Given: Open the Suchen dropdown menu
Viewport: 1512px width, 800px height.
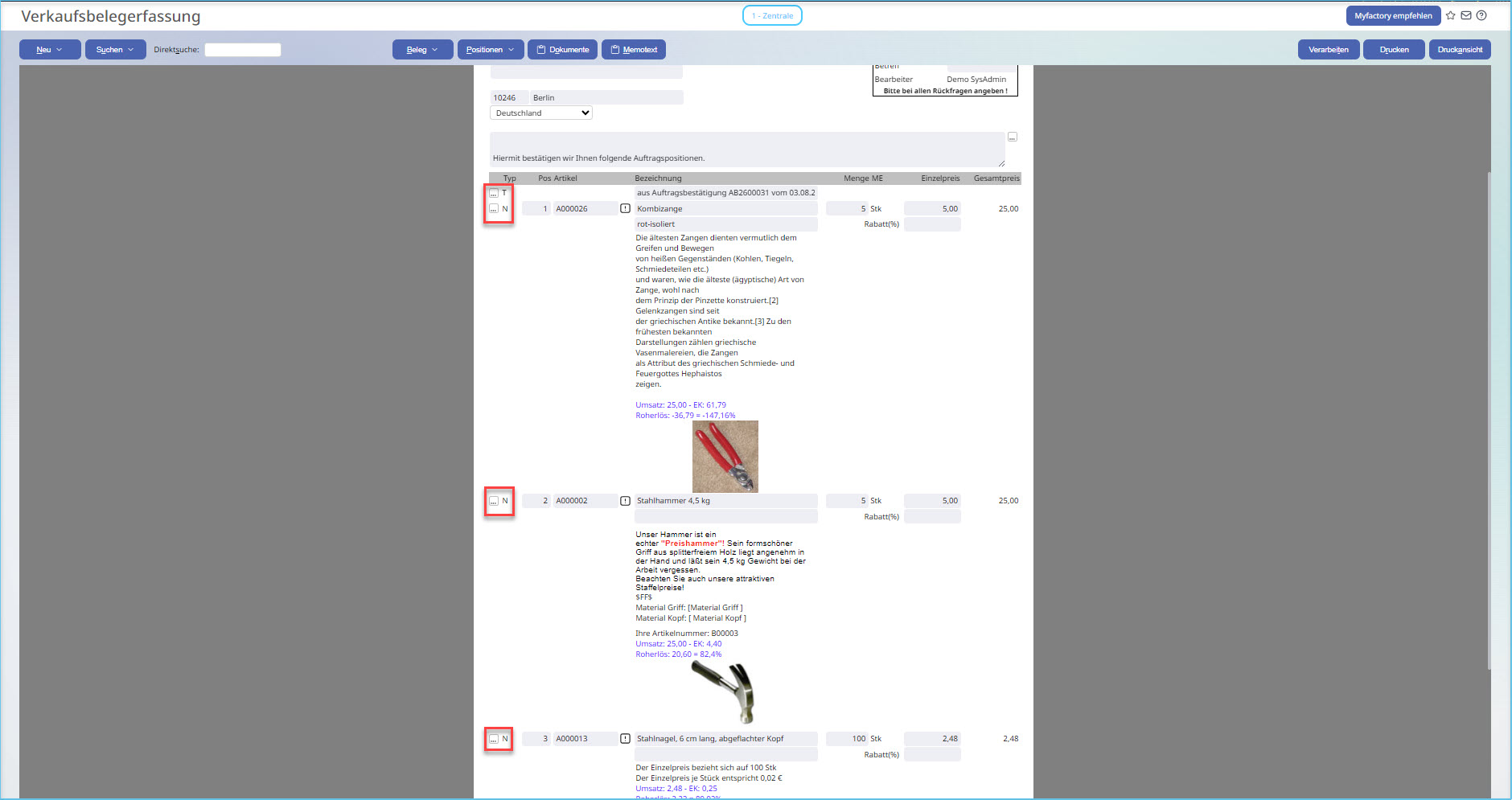Looking at the screenshot, I should [116, 50].
